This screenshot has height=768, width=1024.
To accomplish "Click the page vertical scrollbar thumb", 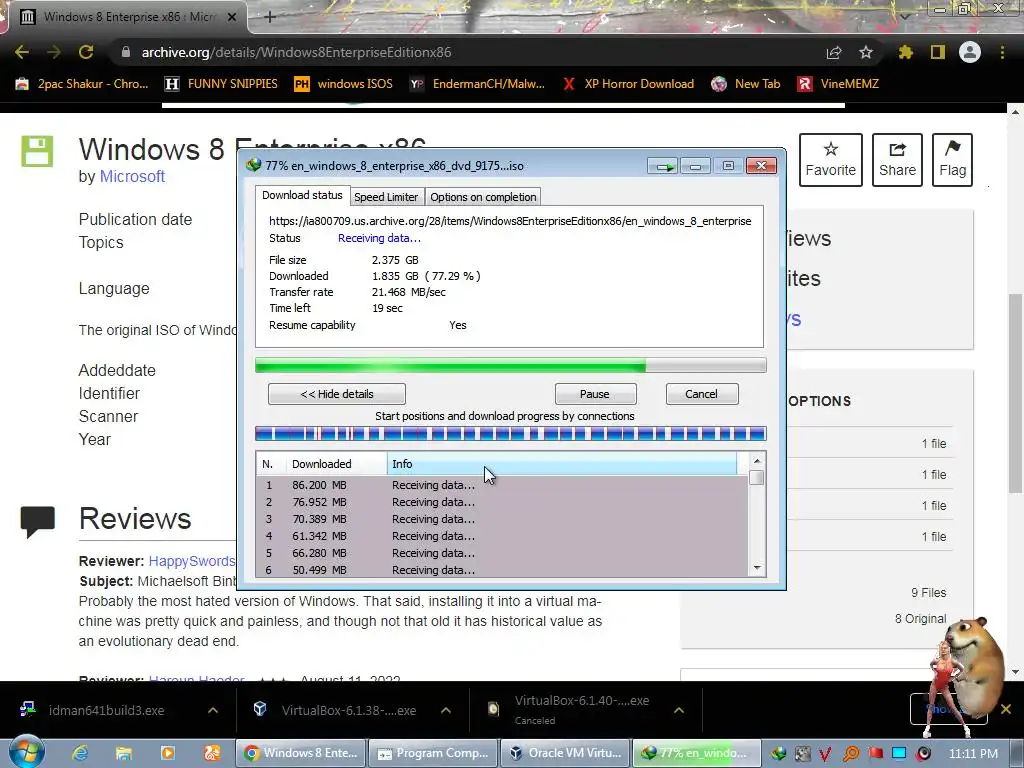I will click(x=1015, y=393).
